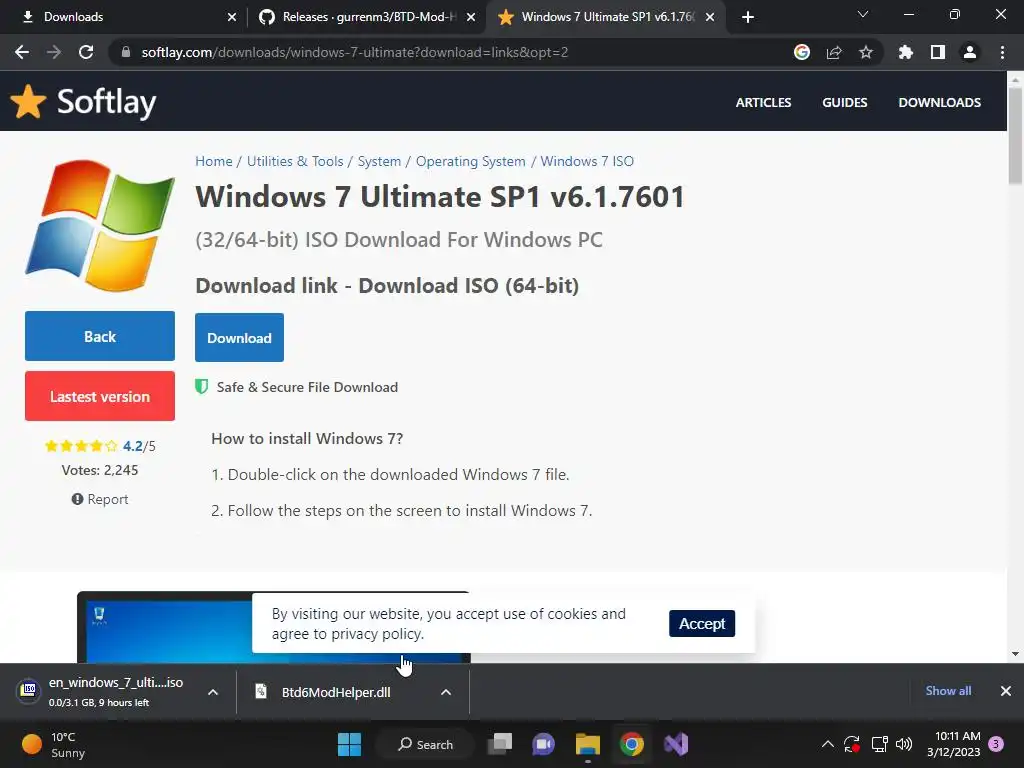
Task: Click the Google icon in address bar
Action: pyautogui.click(x=802, y=52)
